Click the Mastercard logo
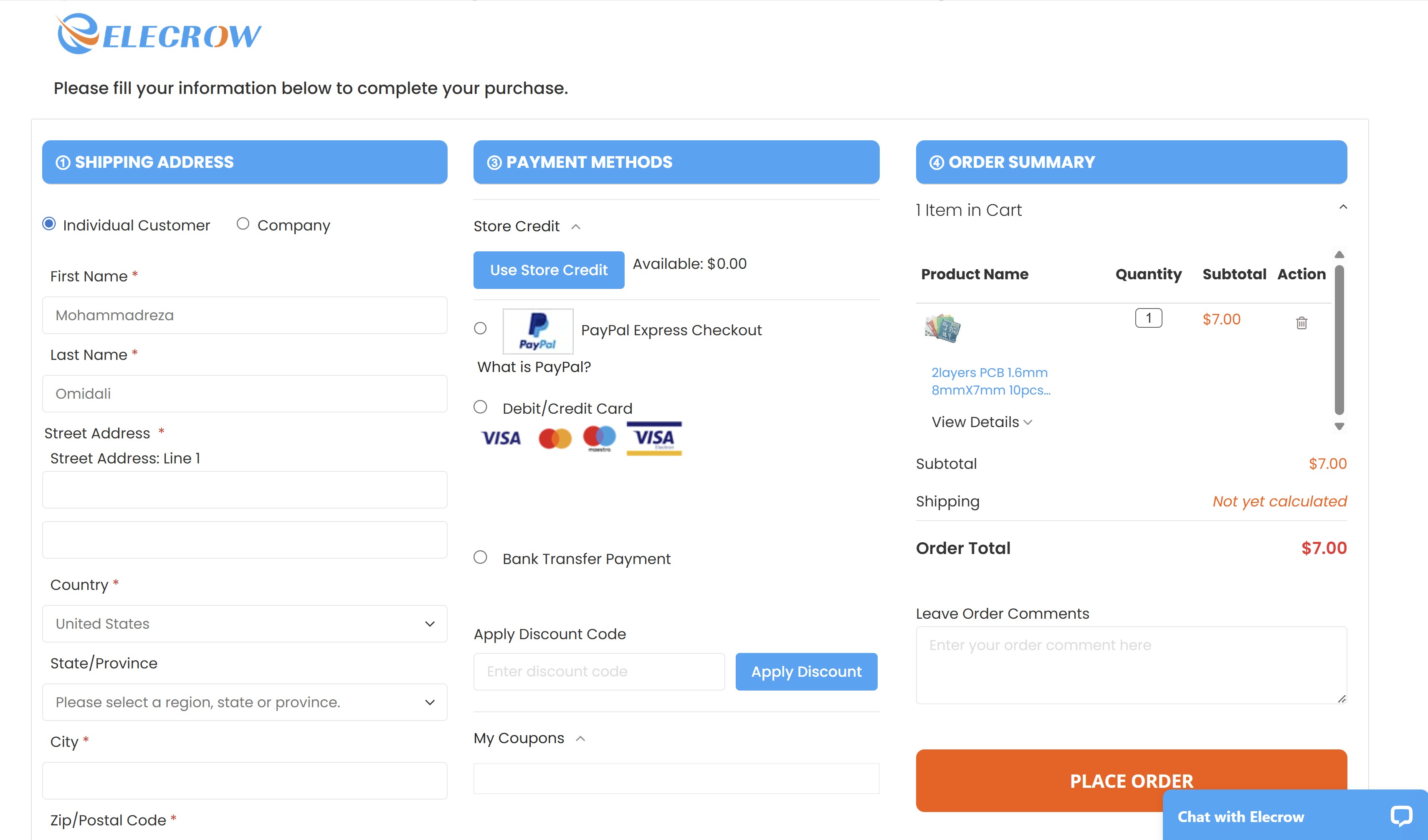This screenshot has width=1428, height=840. pos(555,438)
